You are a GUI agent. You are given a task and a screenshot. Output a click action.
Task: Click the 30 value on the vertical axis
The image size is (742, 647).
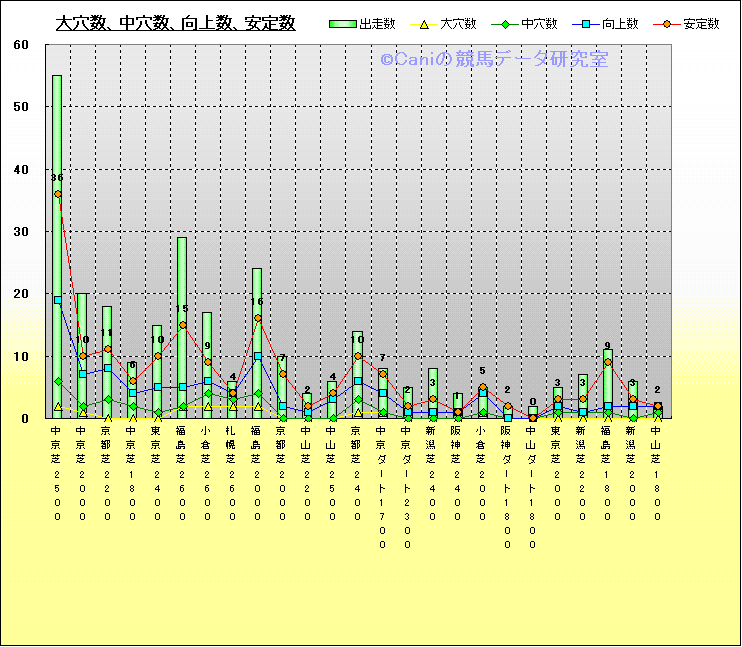[x=23, y=232]
